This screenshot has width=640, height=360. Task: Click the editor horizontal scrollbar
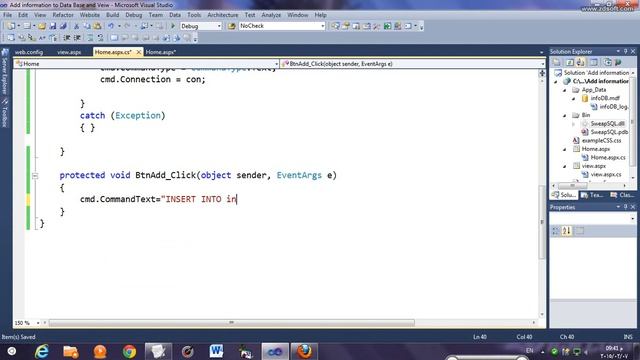(x=232, y=323)
